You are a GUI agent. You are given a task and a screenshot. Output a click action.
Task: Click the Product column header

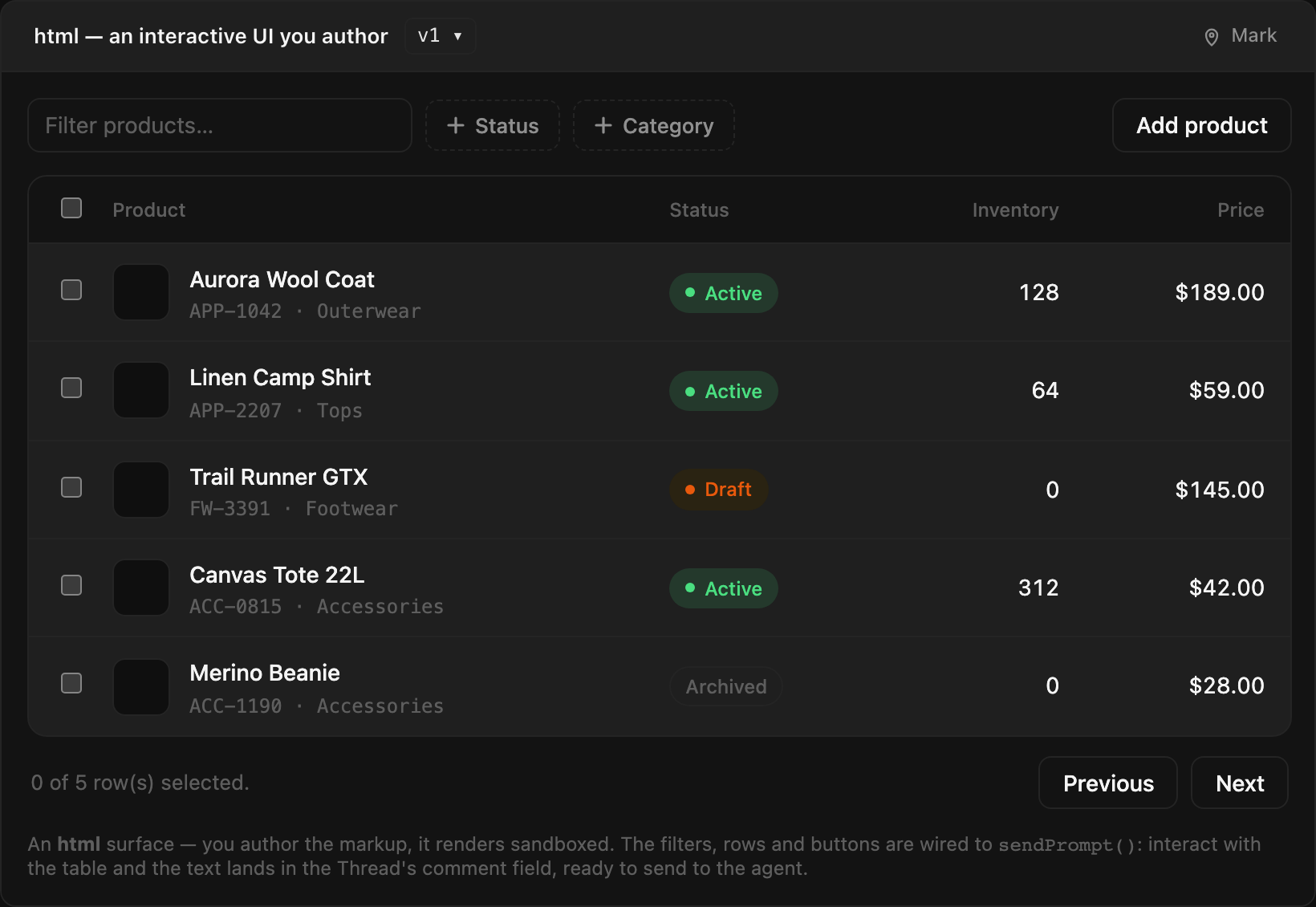149,210
